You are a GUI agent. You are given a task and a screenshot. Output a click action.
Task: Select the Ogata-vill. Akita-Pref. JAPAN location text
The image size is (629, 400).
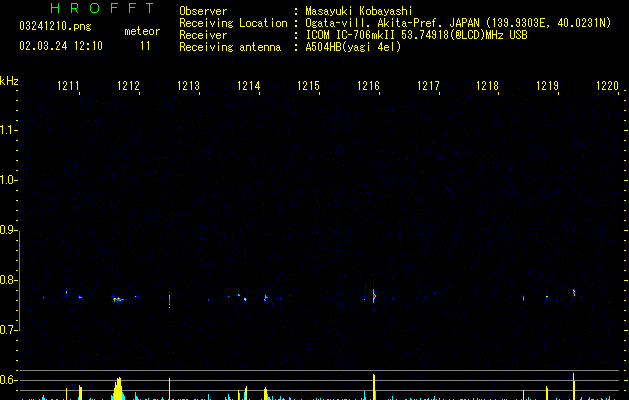pyautogui.click(x=458, y=23)
